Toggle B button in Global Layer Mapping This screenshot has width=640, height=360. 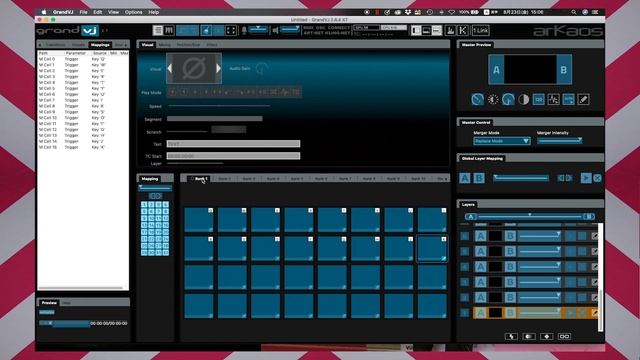(479, 178)
